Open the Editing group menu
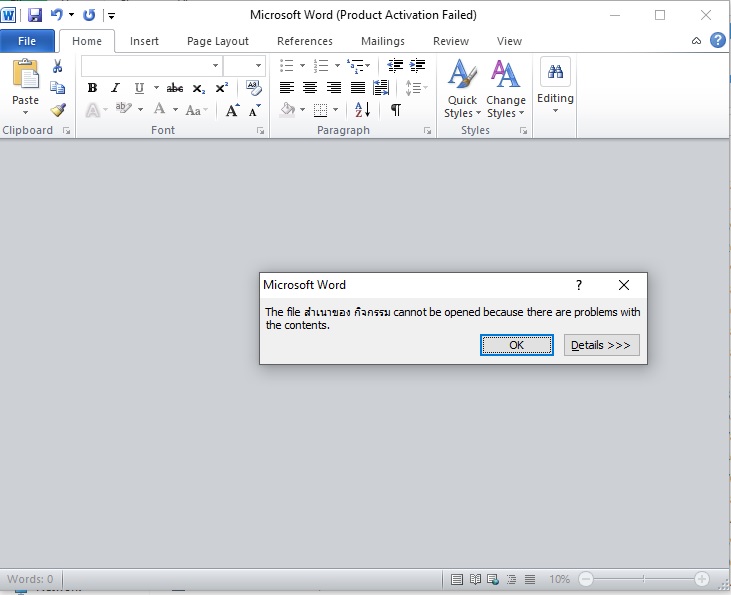The height and width of the screenshot is (595, 731). tap(555, 86)
